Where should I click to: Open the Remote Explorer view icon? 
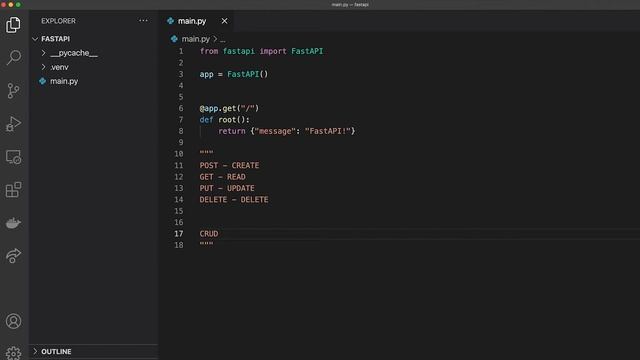[13, 157]
